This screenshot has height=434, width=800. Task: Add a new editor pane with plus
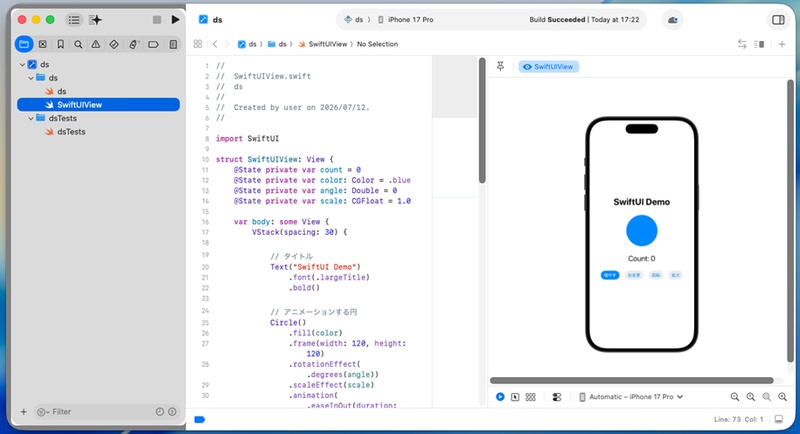click(x=782, y=44)
